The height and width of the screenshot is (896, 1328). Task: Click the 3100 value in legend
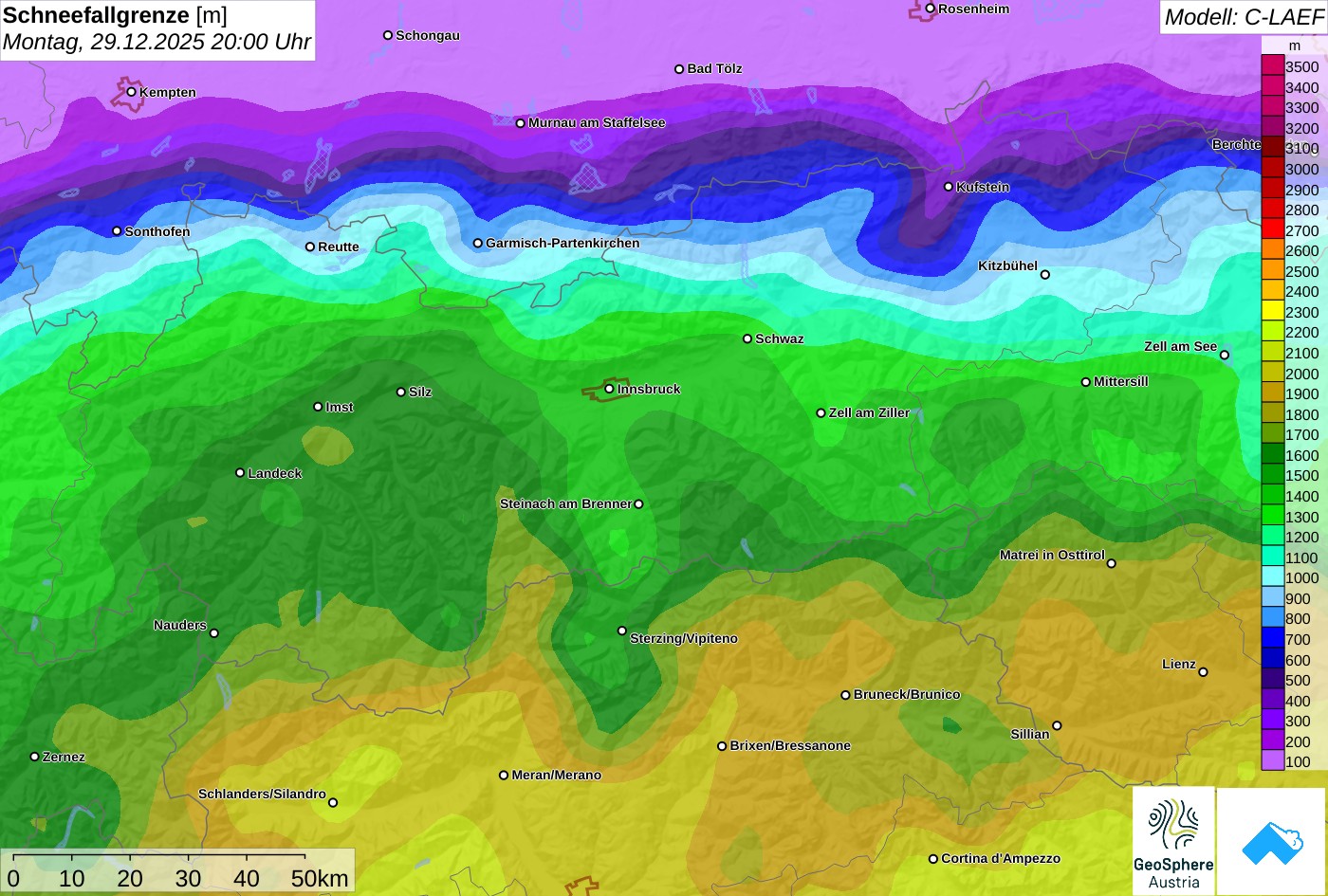click(x=1301, y=149)
